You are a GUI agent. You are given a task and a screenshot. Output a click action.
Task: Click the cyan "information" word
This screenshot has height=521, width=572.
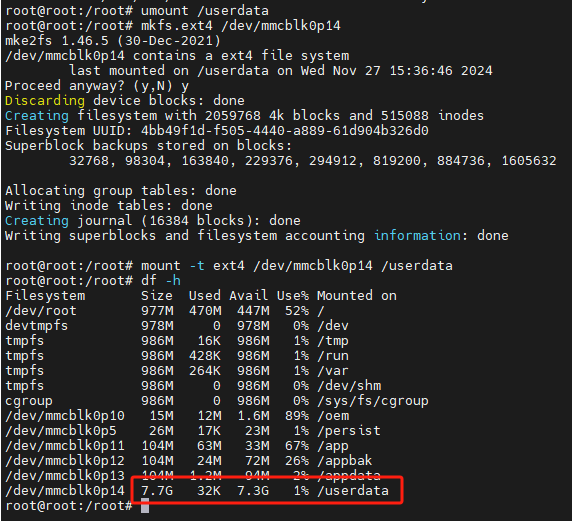pyautogui.click(x=417, y=236)
